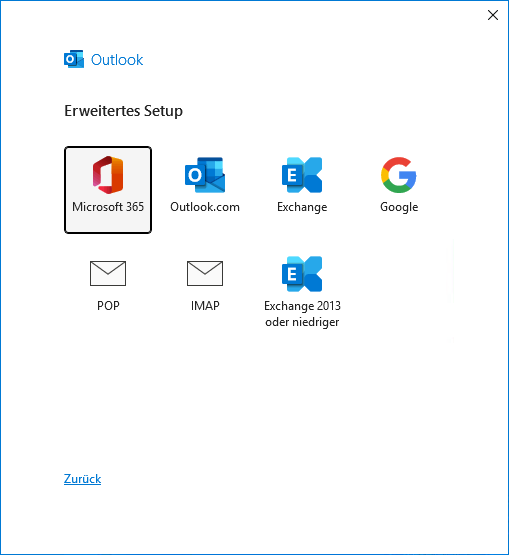This screenshot has width=509, height=555.
Task: Pick the Exchange 2013 oder niedriger icon
Action: (302, 274)
